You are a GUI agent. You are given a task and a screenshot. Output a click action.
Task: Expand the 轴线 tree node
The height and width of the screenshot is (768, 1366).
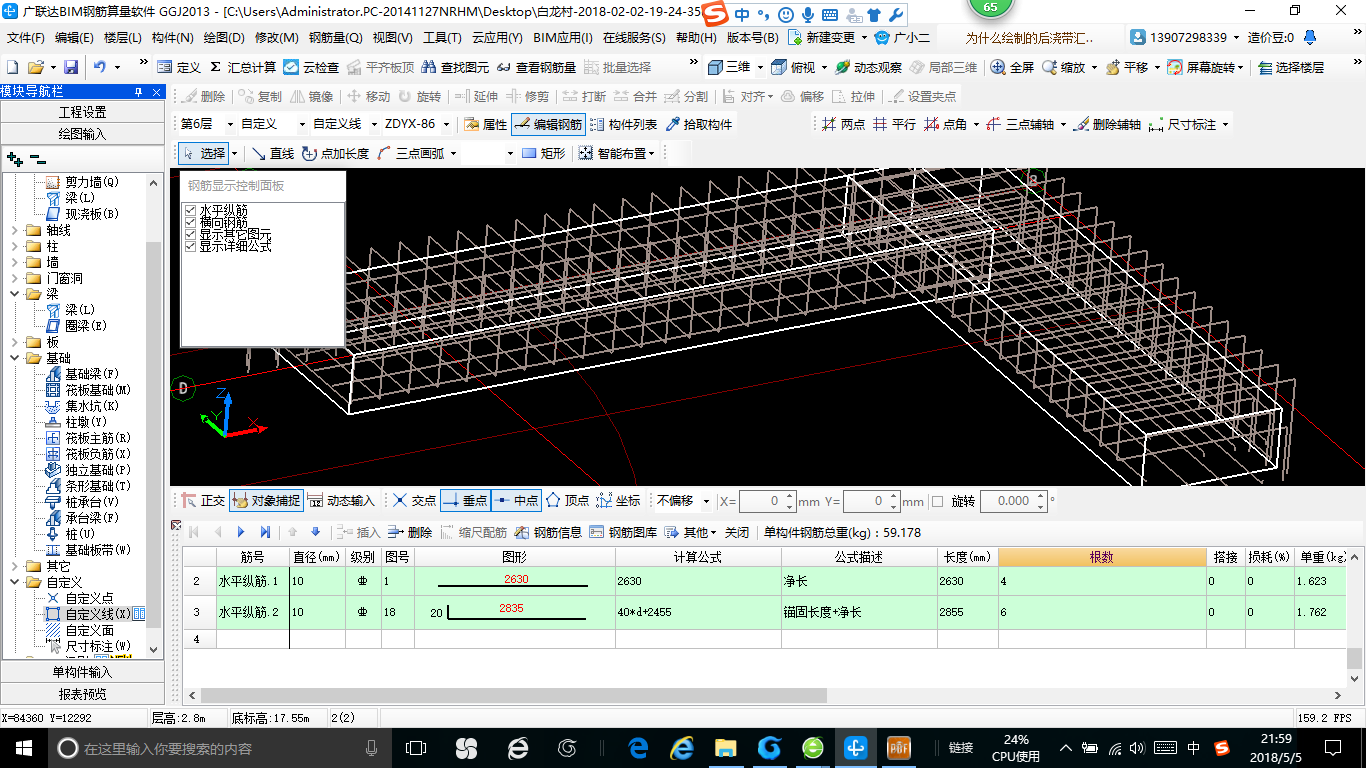point(15,230)
